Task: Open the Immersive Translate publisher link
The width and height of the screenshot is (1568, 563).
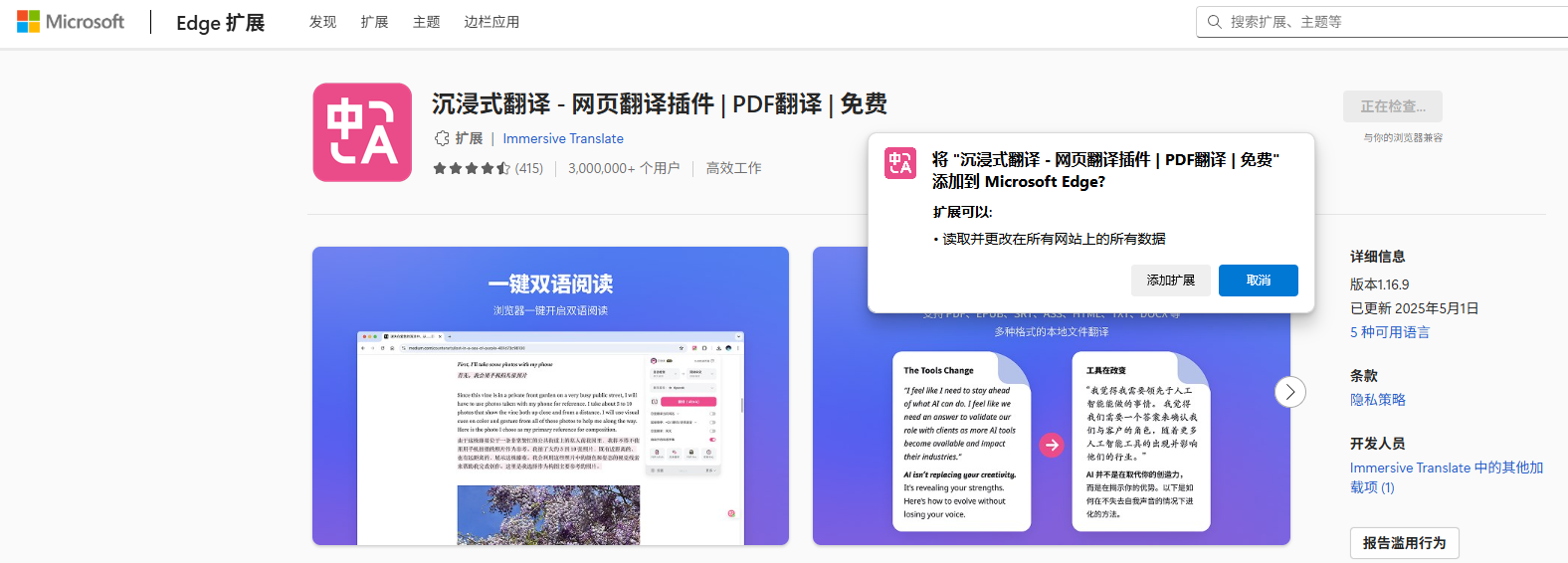Action: coord(563,138)
